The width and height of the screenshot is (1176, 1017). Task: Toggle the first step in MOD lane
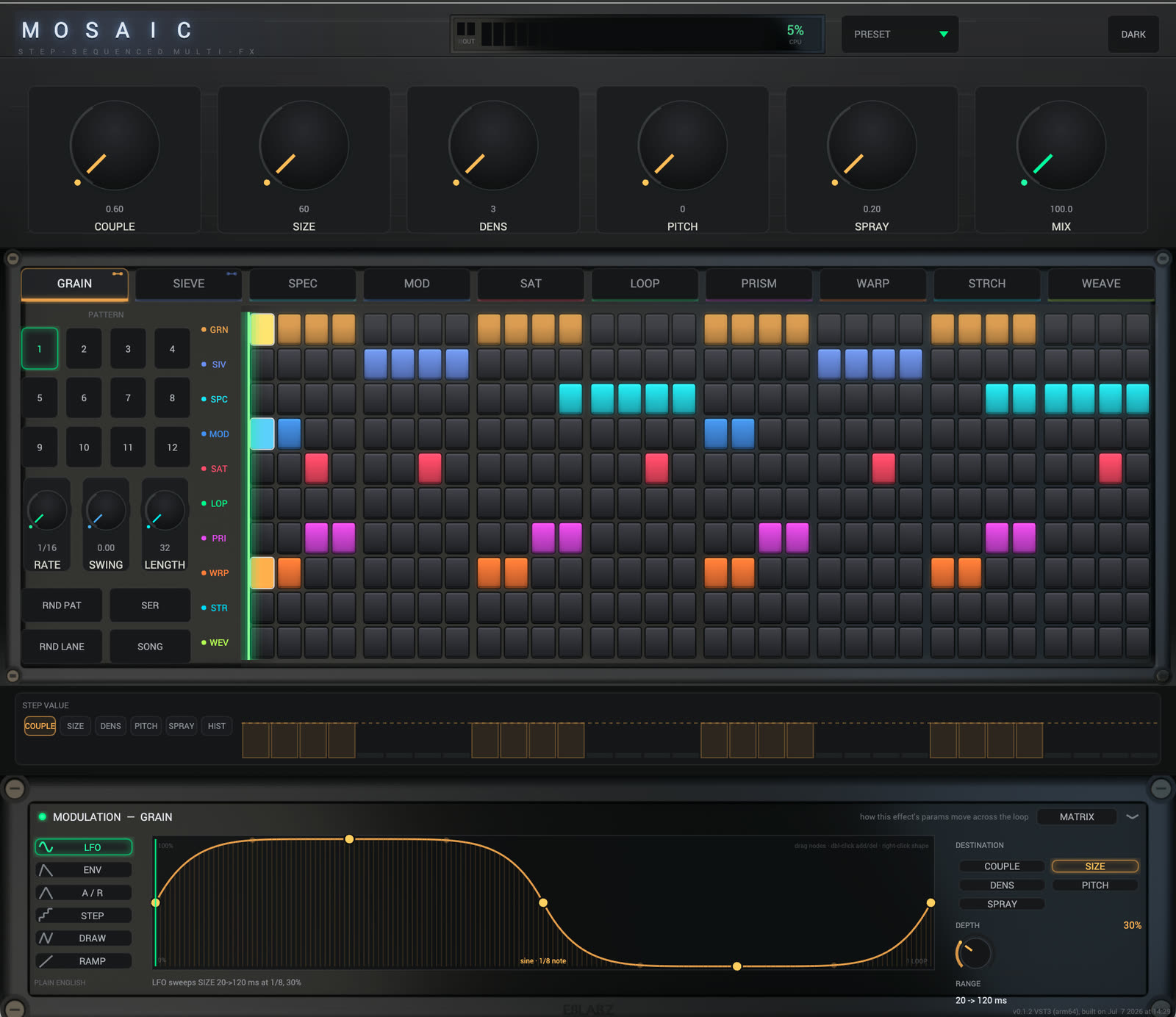click(262, 434)
